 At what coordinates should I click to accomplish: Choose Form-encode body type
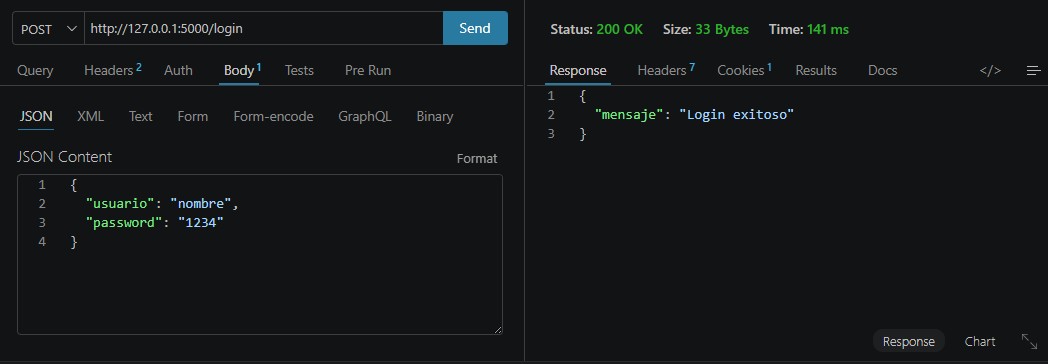point(273,116)
